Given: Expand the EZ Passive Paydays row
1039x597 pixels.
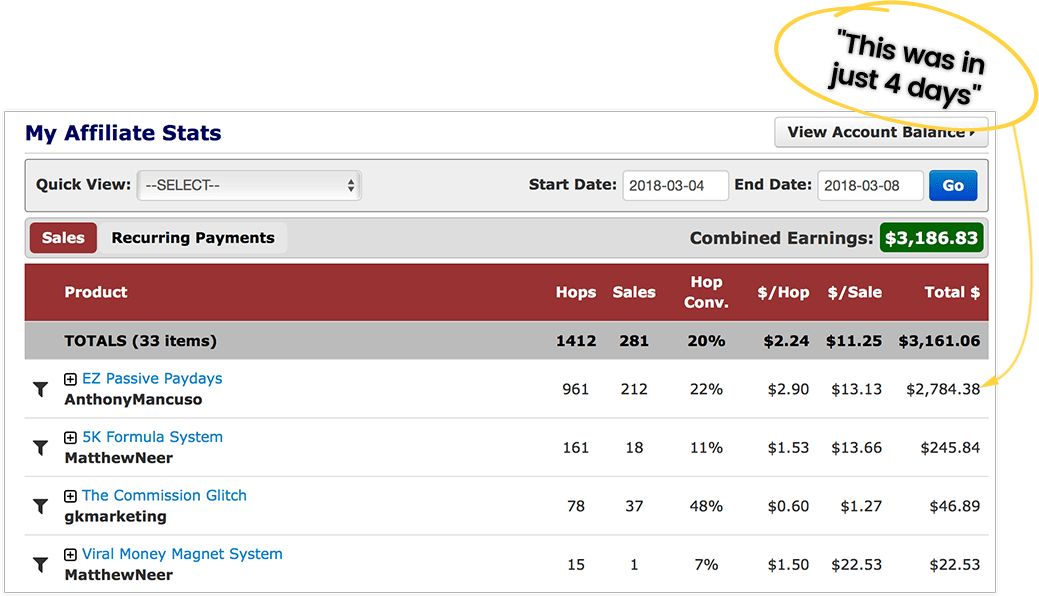Looking at the screenshot, I should pos(70,379).
